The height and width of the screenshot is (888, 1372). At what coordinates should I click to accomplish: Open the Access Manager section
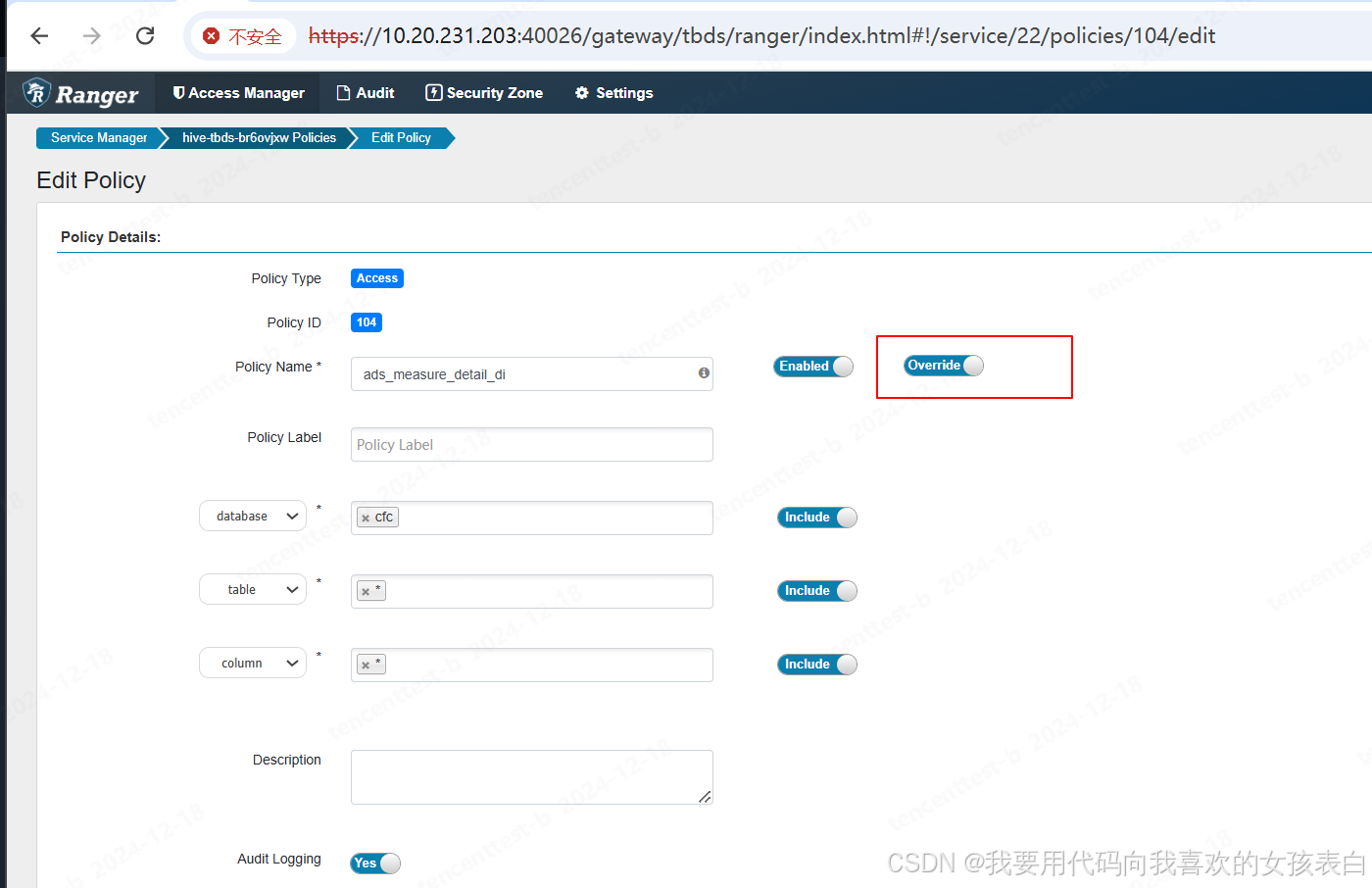click(237, 92)
